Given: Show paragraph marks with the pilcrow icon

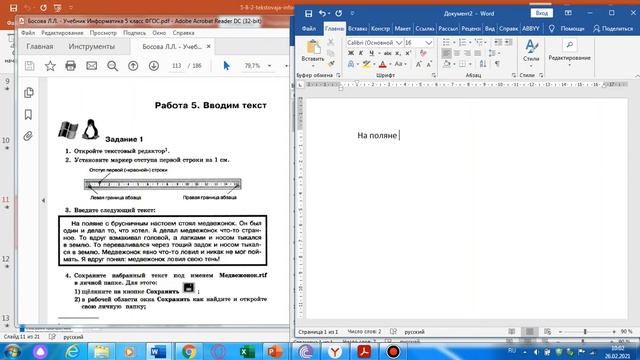Looking at the screenshot, I should coord(497,64).
